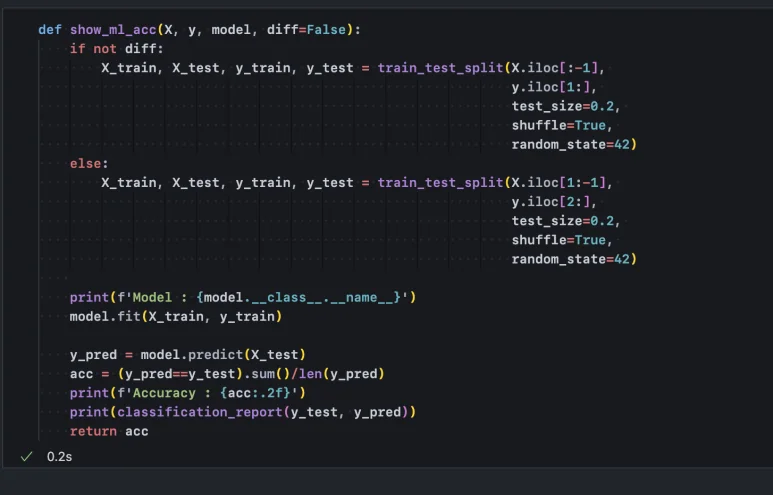Viewport: 773px width, 495px height.
Task: Click the green execution success checkmark icon
Action: [26, 456]
